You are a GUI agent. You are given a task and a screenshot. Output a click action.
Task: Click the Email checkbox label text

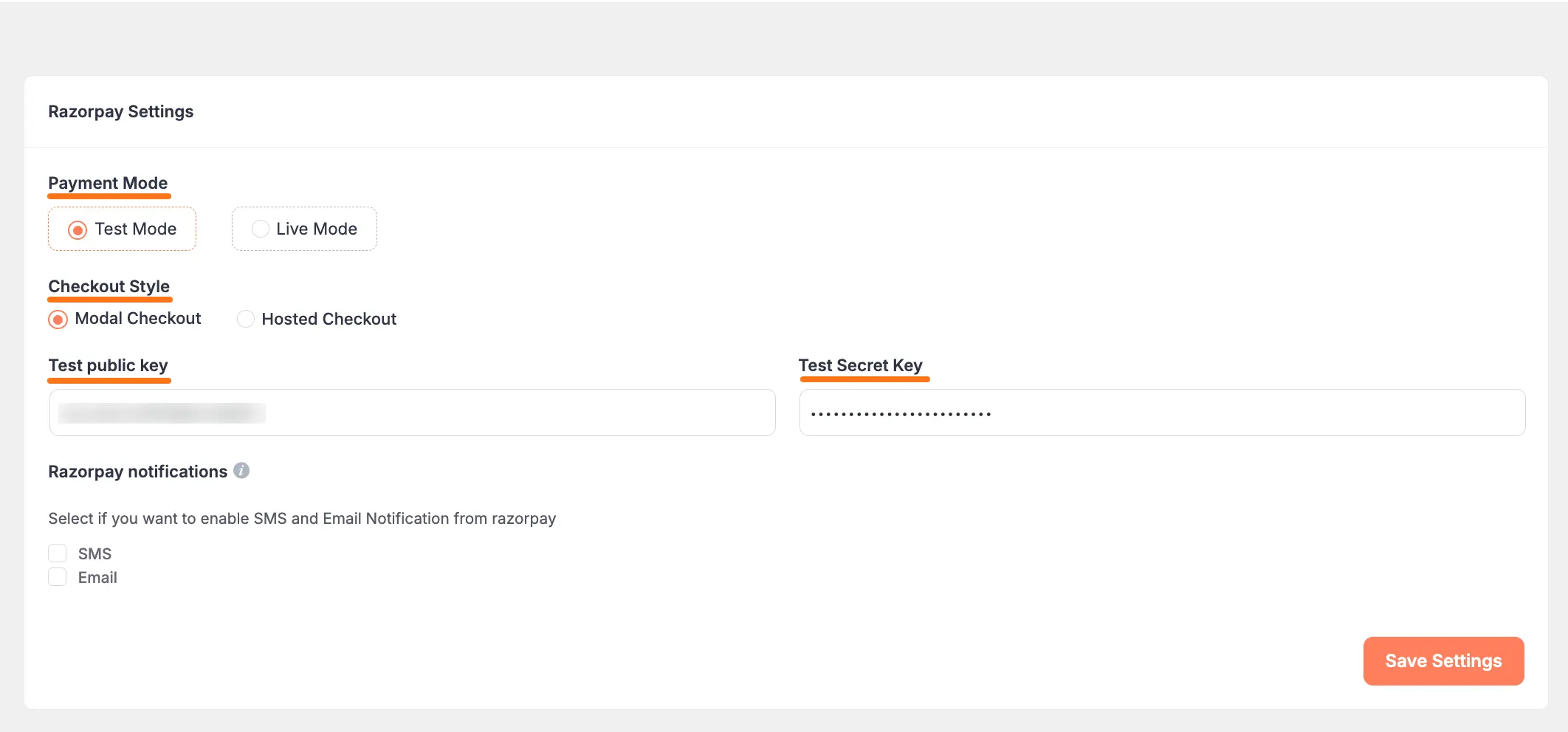point(97,577)
